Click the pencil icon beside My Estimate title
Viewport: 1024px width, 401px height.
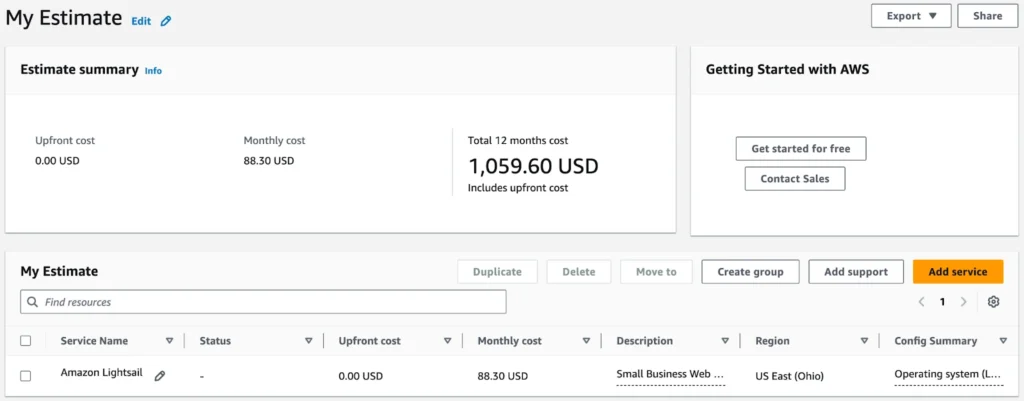pos(166,21)
